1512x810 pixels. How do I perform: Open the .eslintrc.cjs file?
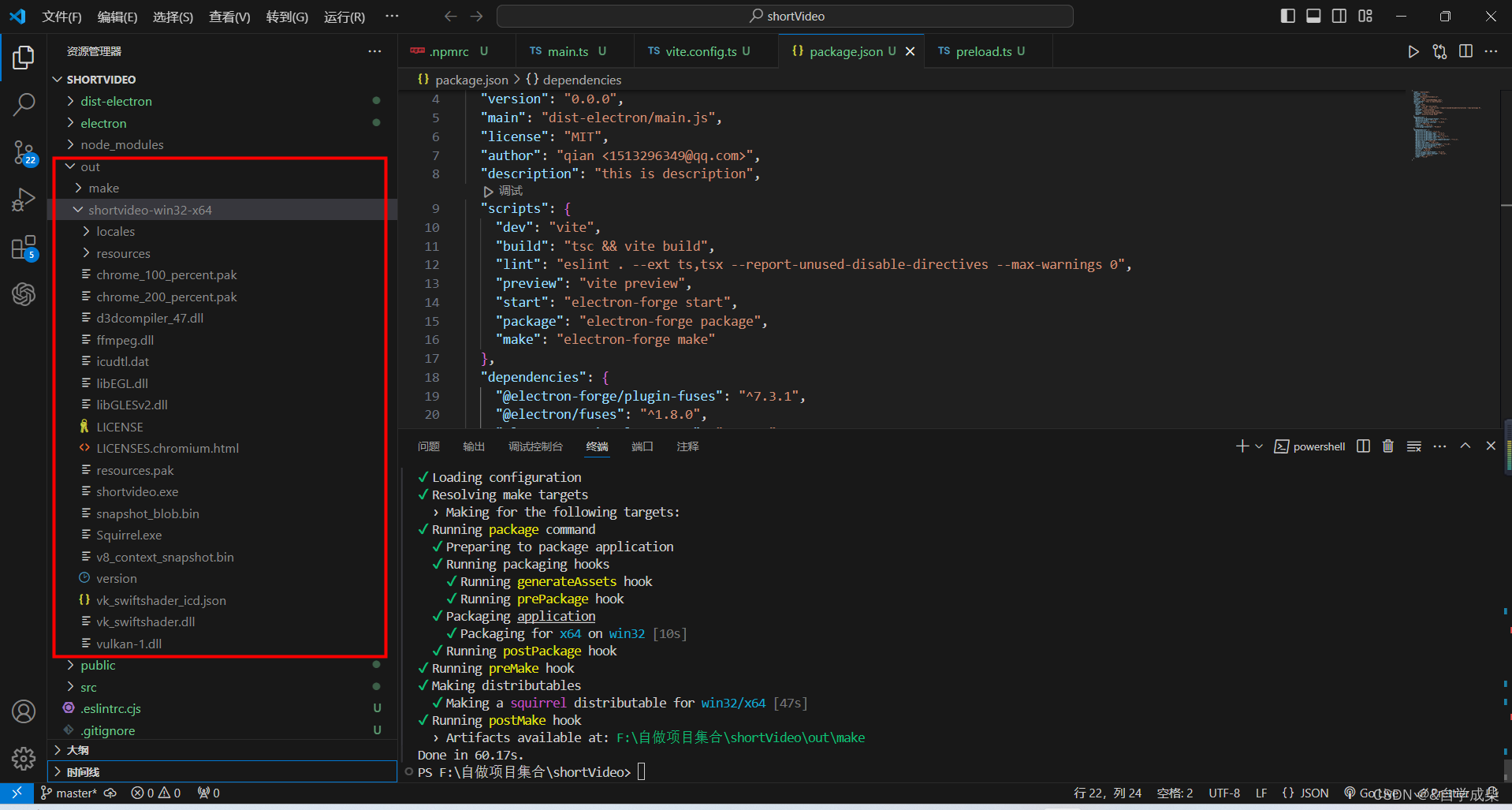click(x=110, y=708)
